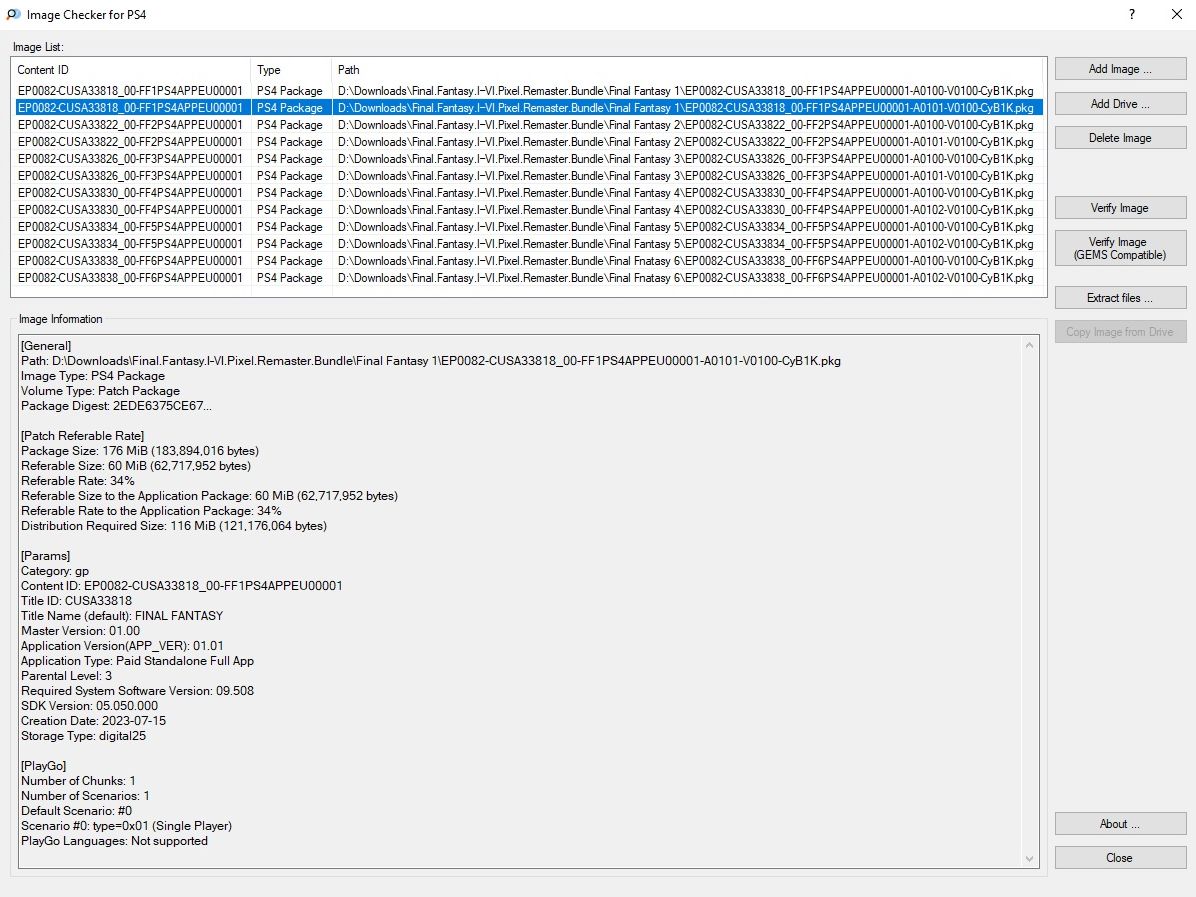Click the Required System Software Version line
This screenshot has height=897, width=1196.
point(137,690)
